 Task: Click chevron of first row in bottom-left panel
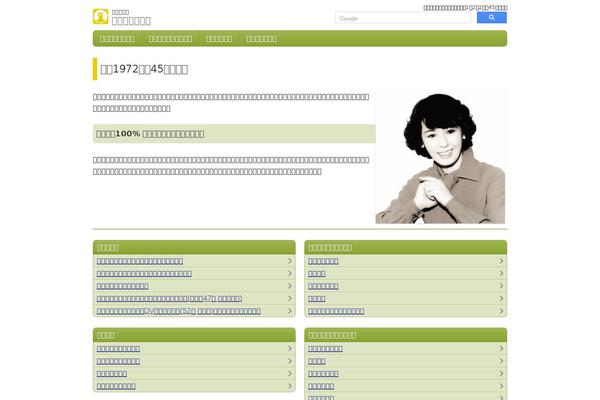point(290,348)
